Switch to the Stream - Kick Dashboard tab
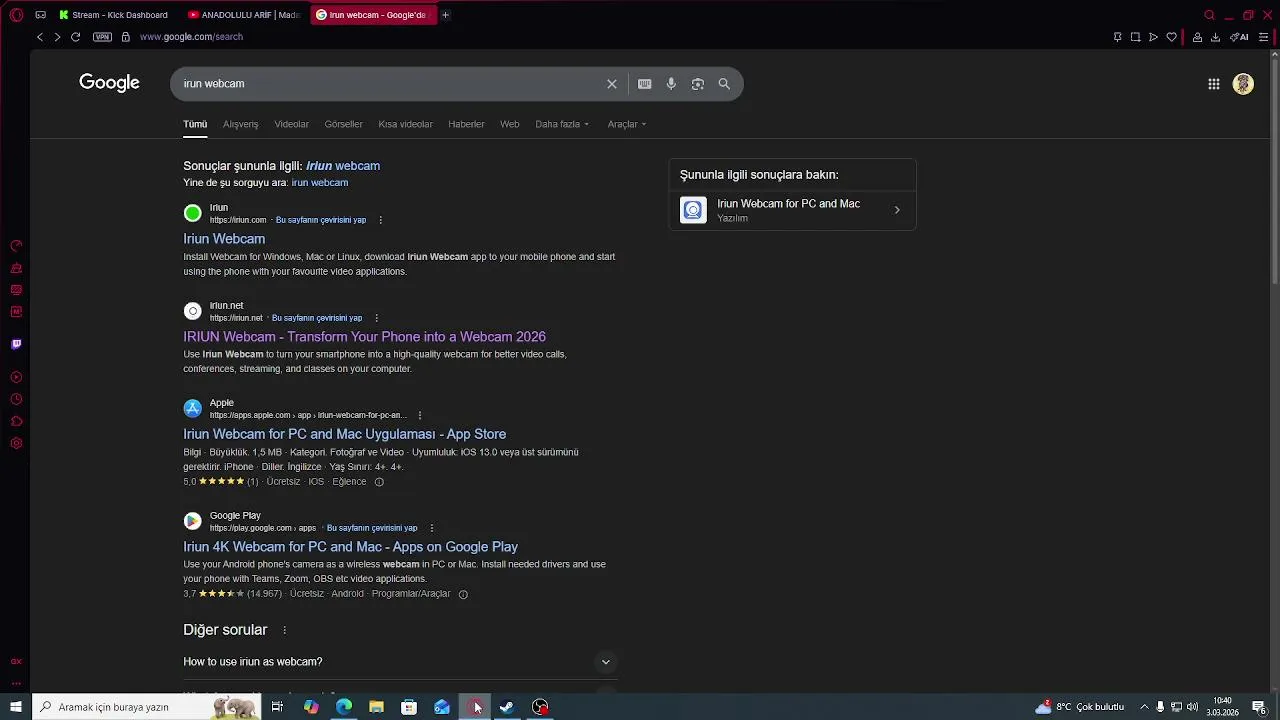The height and width of the screenshot is (720, 1280). tap(113, 15)
